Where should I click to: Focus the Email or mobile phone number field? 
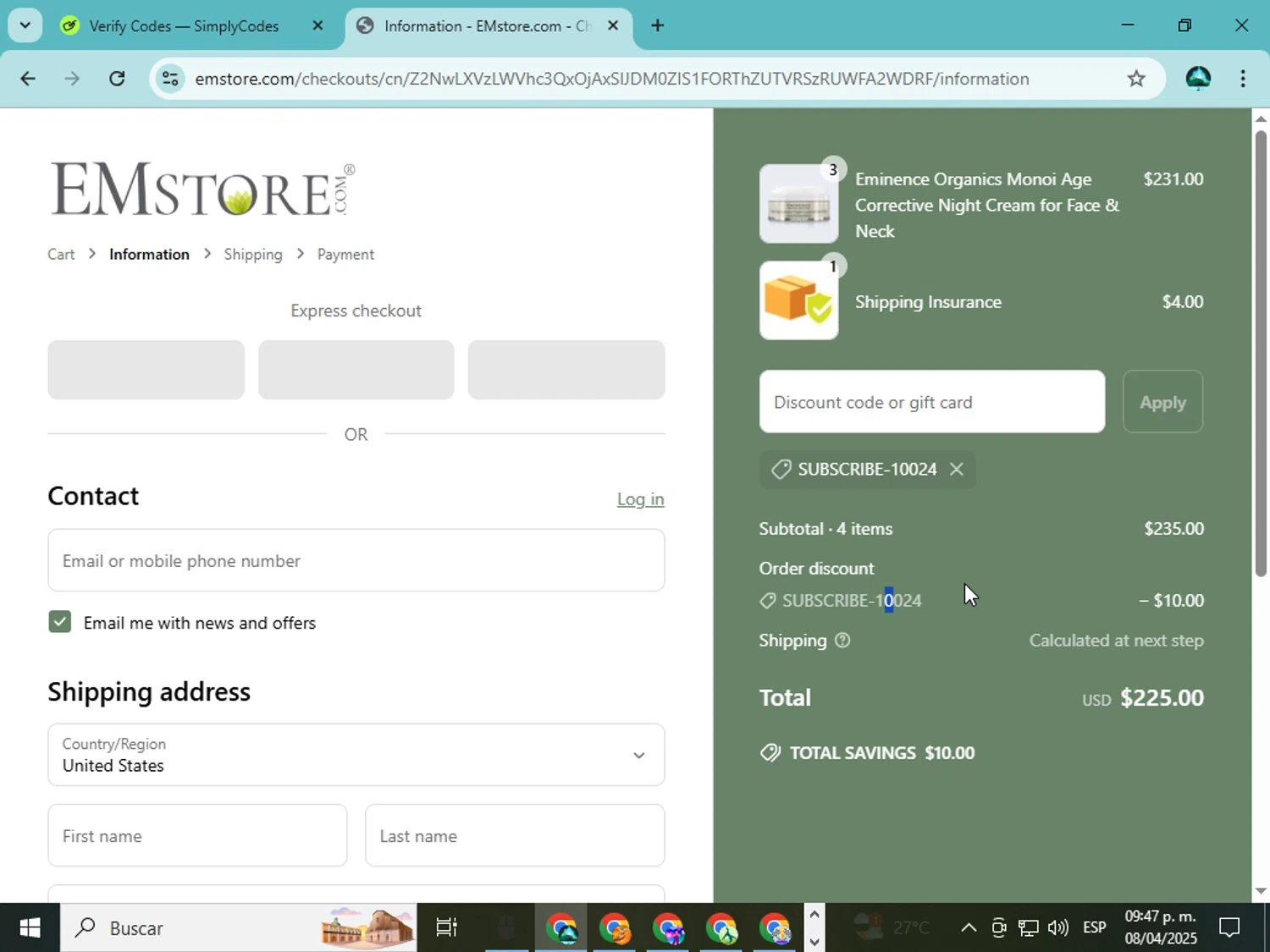click(x=356, y=560)
